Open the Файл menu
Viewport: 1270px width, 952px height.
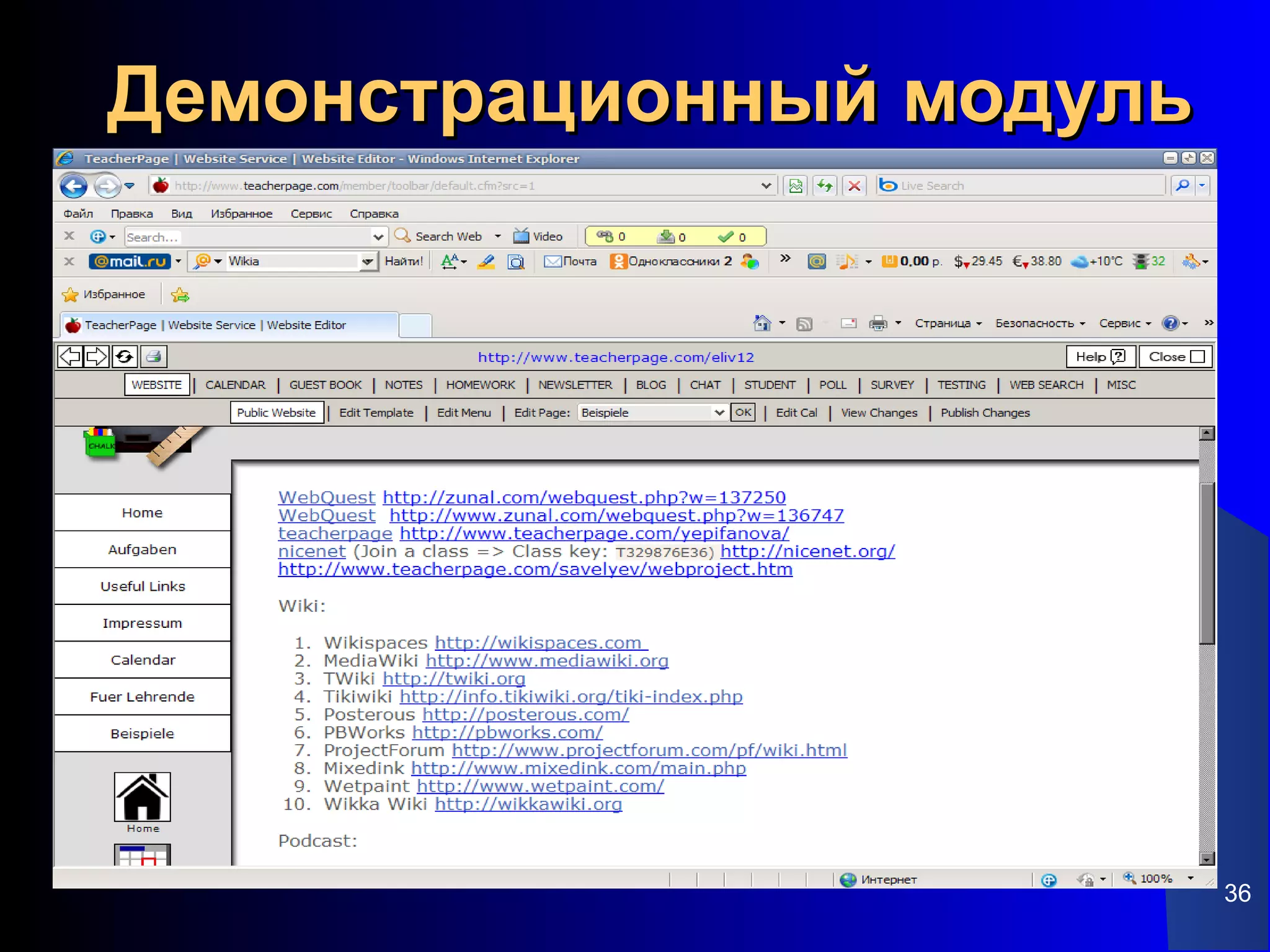pyautogui.click(x=78, y=213)
